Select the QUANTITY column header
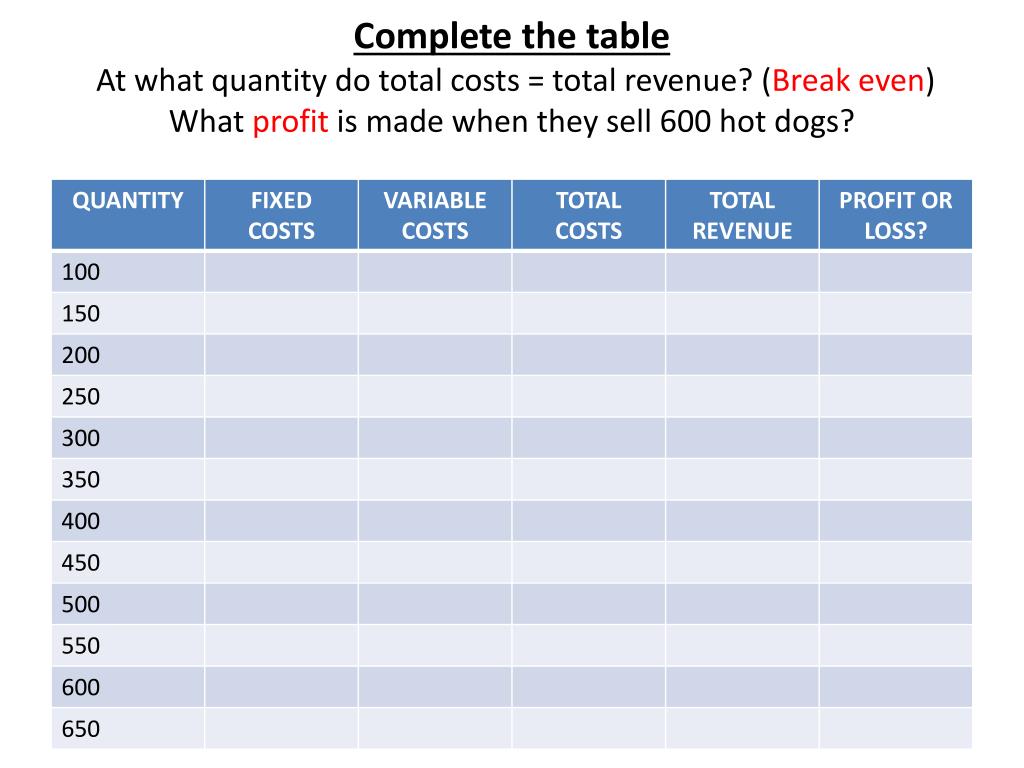The width and height of the screenshot is (1024, 768). (128, 215)
